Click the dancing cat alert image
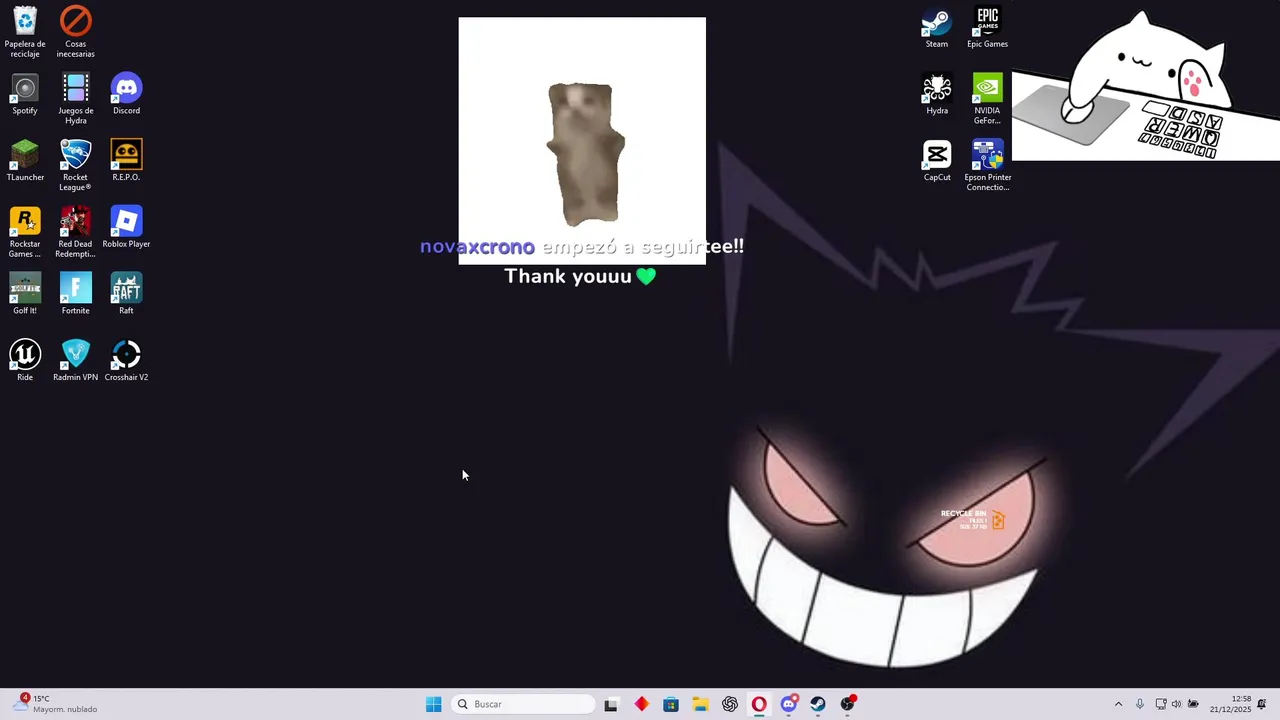 click(582, 140)
